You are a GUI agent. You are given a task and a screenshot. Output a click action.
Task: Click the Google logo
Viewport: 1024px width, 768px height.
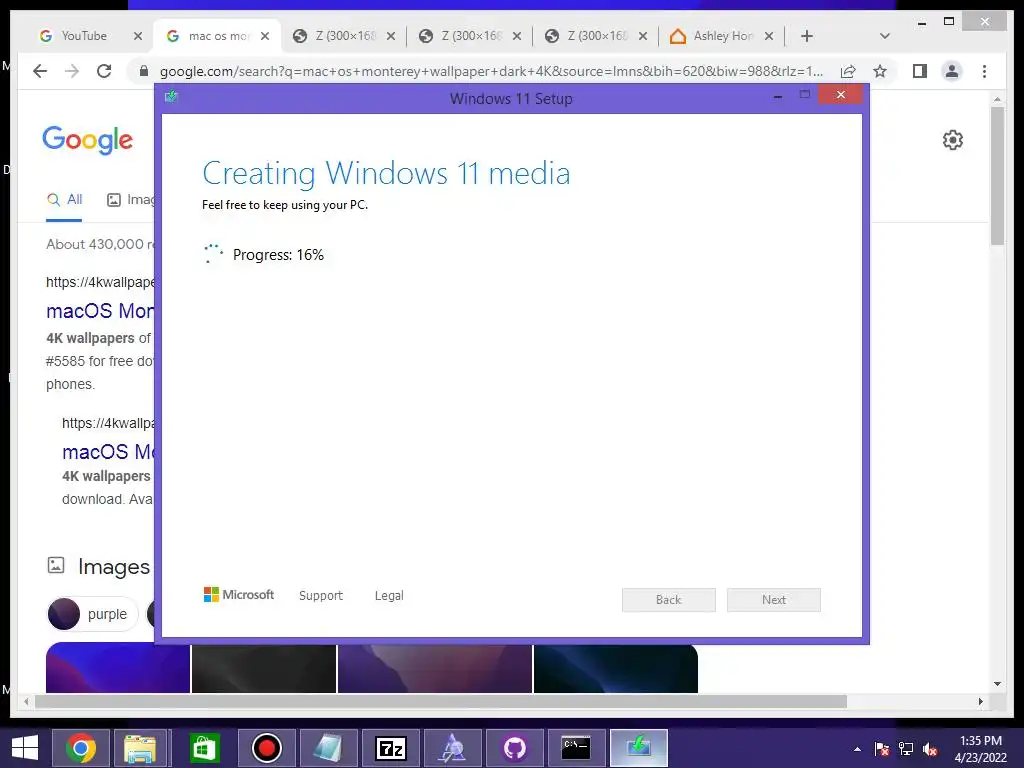[x=88, y=140]
